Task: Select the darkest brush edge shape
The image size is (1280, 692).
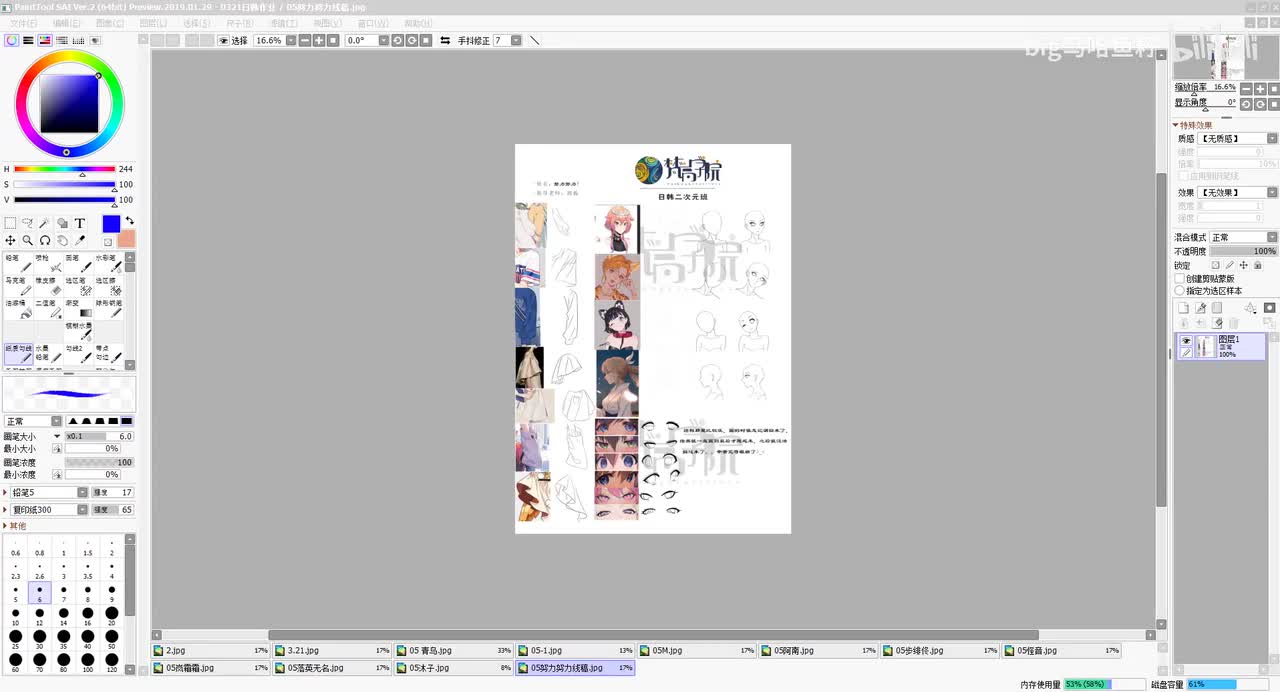Action: [x=126, y=421]
